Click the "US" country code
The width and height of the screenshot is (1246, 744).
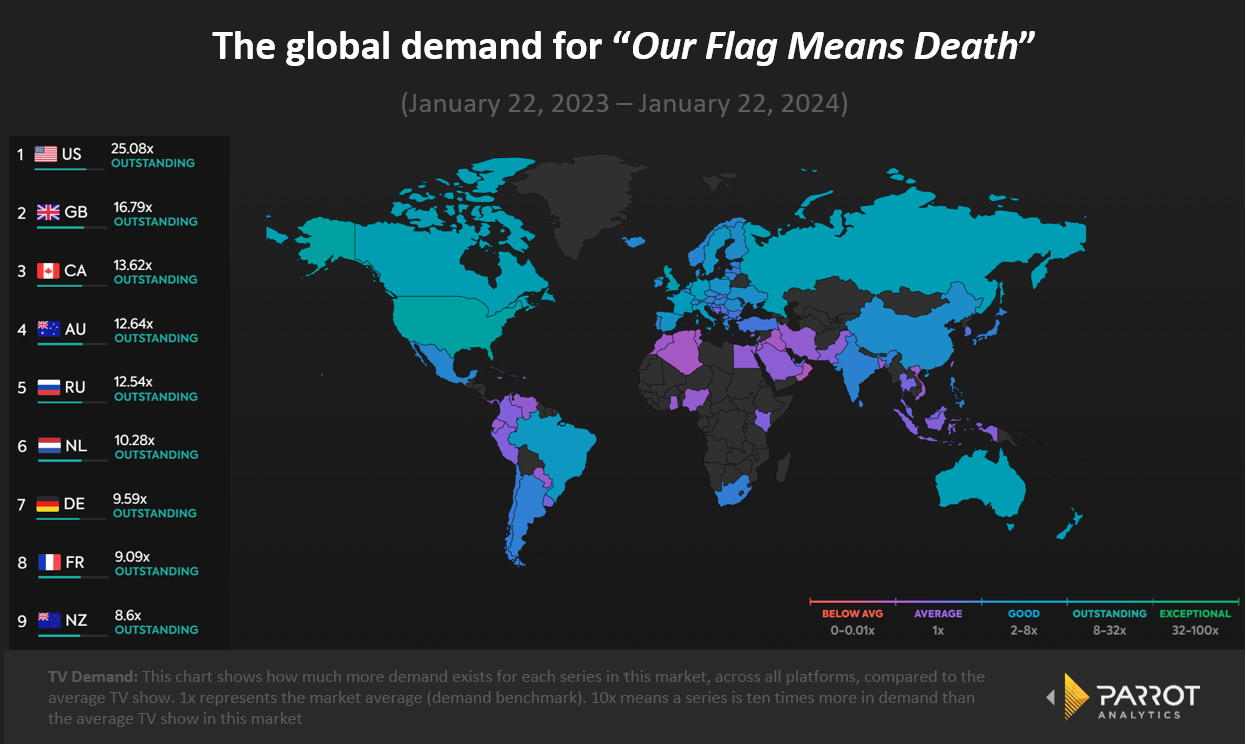point(72,154)
